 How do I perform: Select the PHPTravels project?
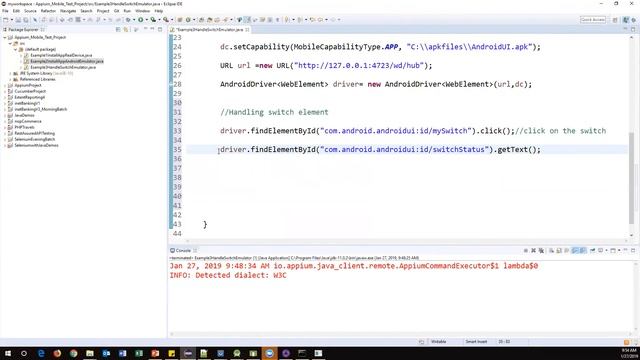(x=24, y=127)
